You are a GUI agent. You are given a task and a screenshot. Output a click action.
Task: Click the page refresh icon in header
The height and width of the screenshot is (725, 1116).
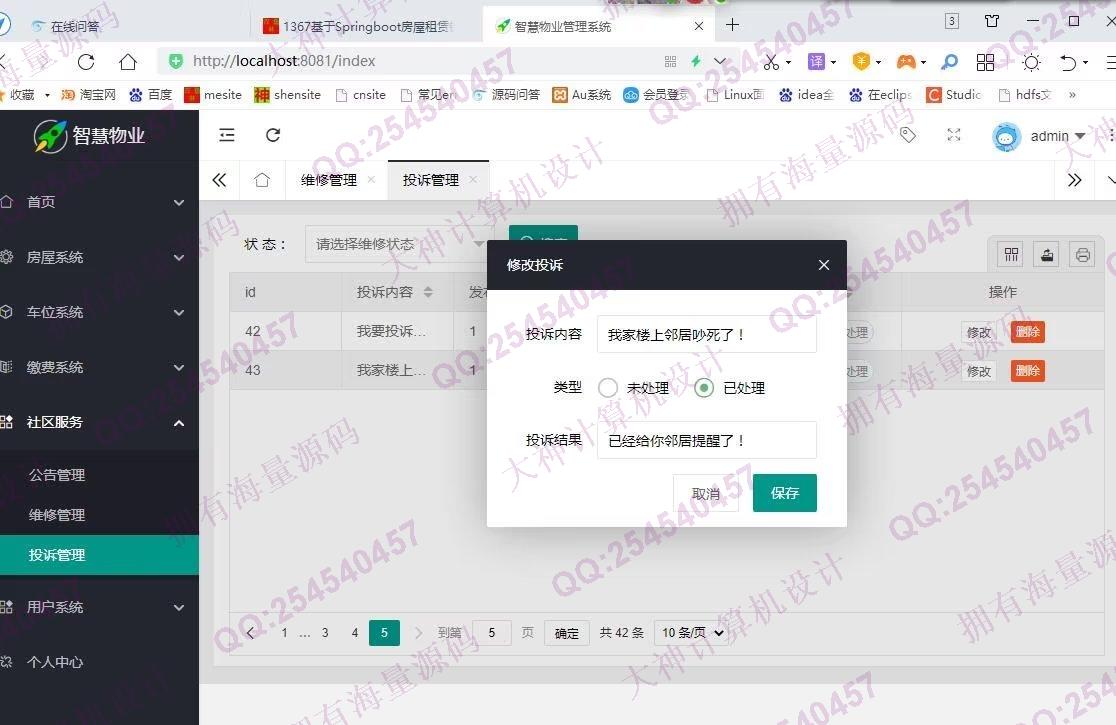pos(273,135)
